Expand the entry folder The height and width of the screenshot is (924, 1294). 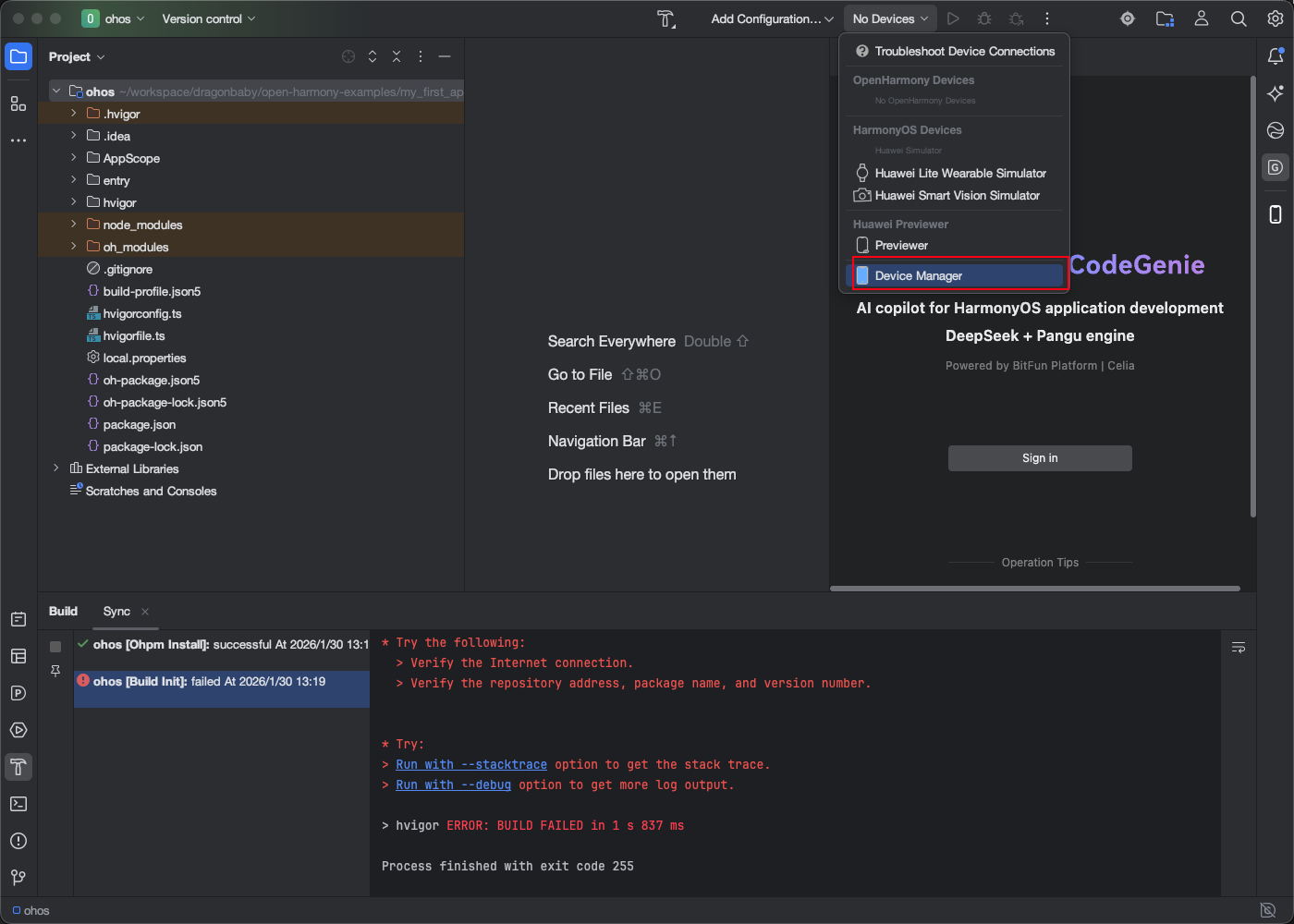74,180
